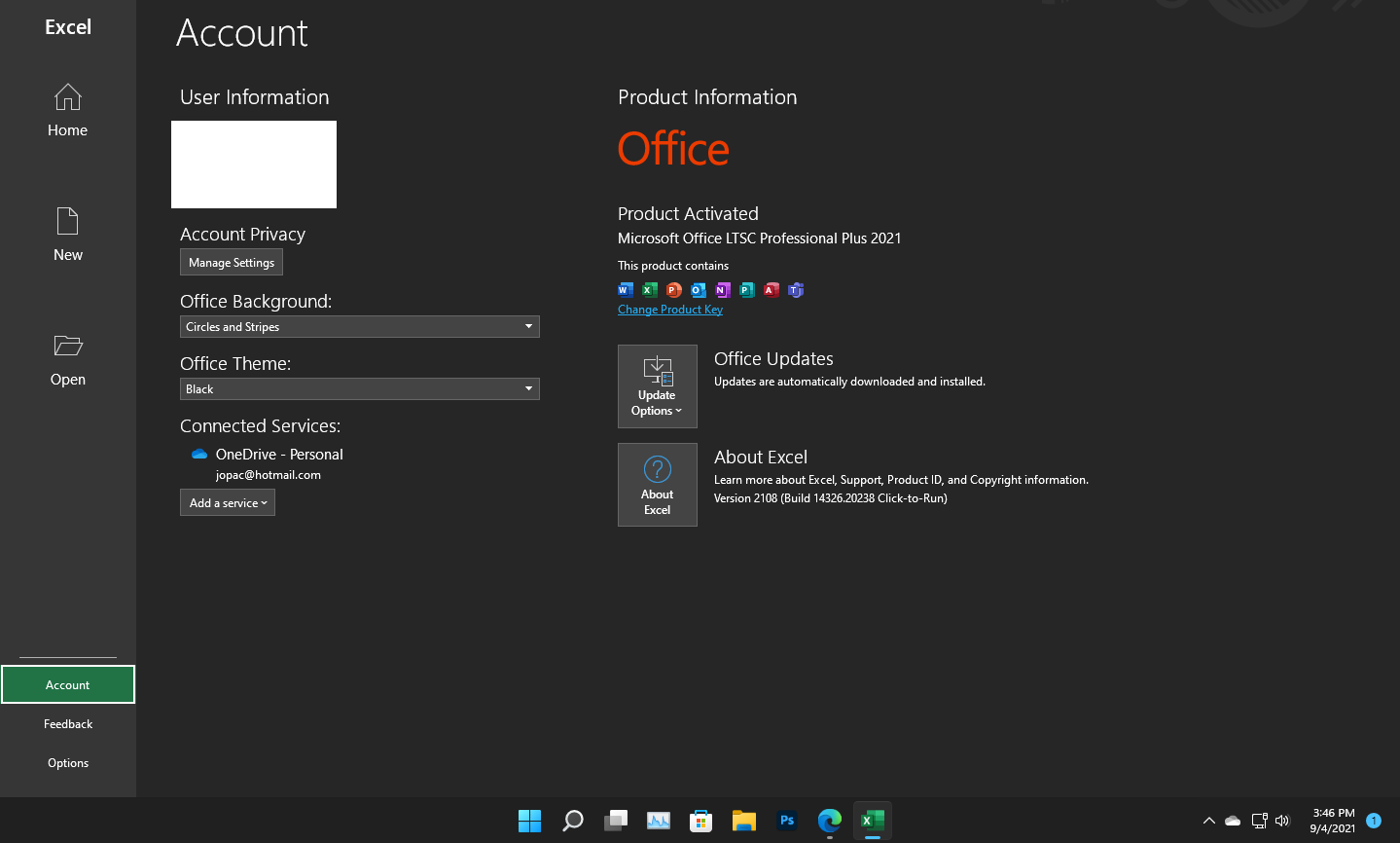Select Open in the Excel sidebar
1400x843 pixels.
click(68, 359)
